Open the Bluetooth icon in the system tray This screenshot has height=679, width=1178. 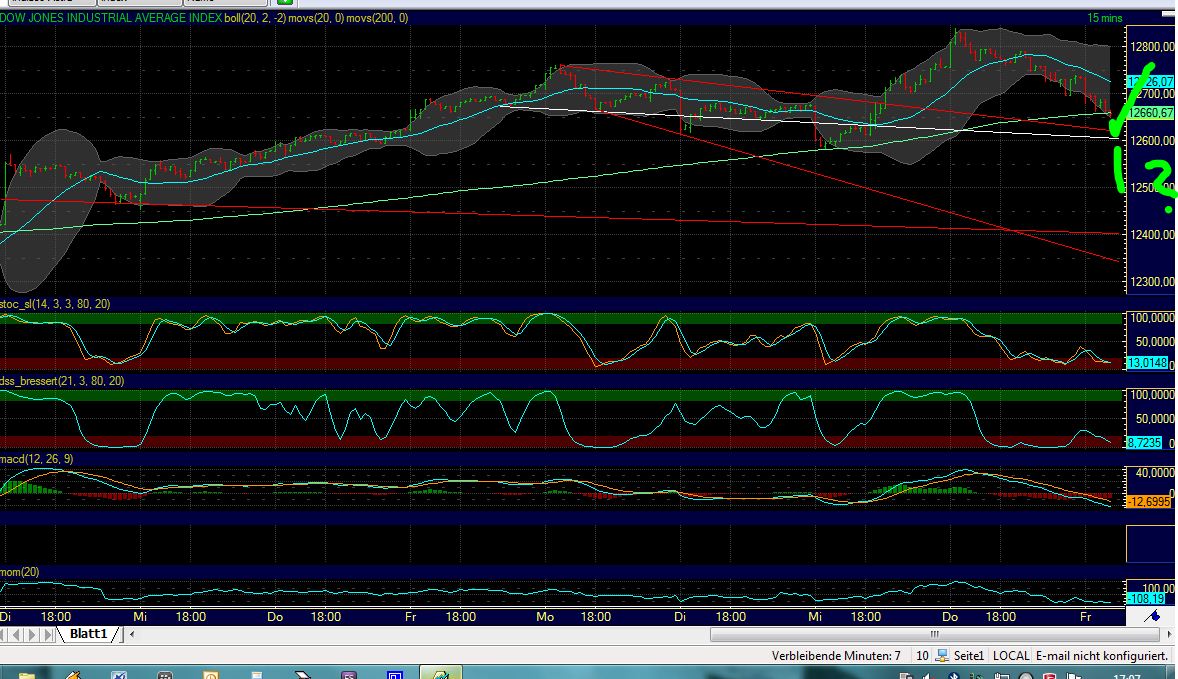953,672
